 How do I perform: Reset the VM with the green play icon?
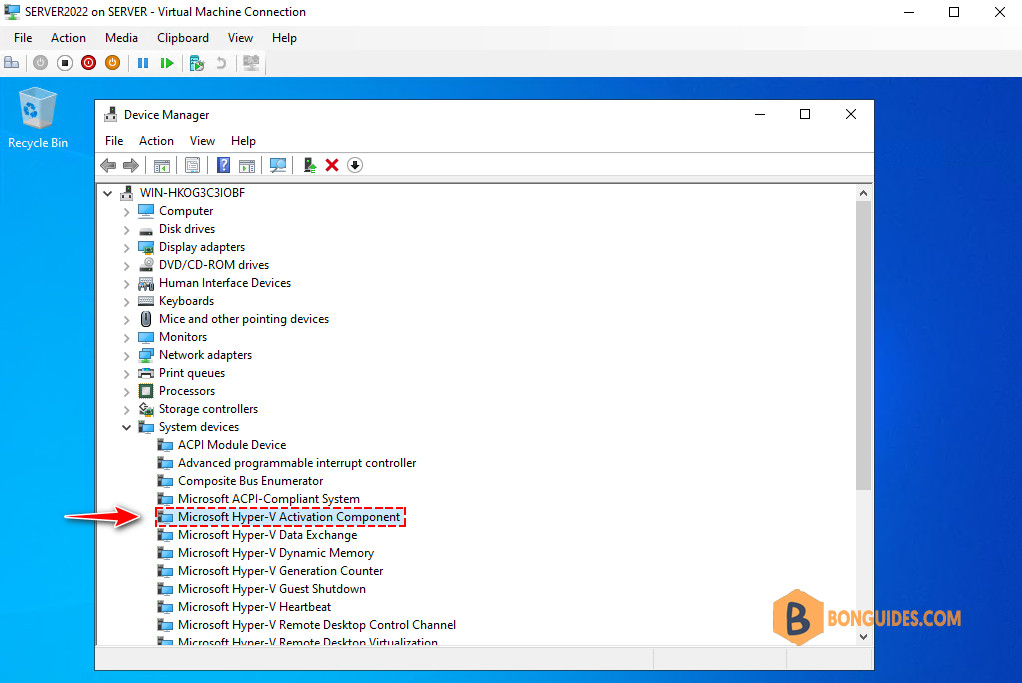point(167,63)
